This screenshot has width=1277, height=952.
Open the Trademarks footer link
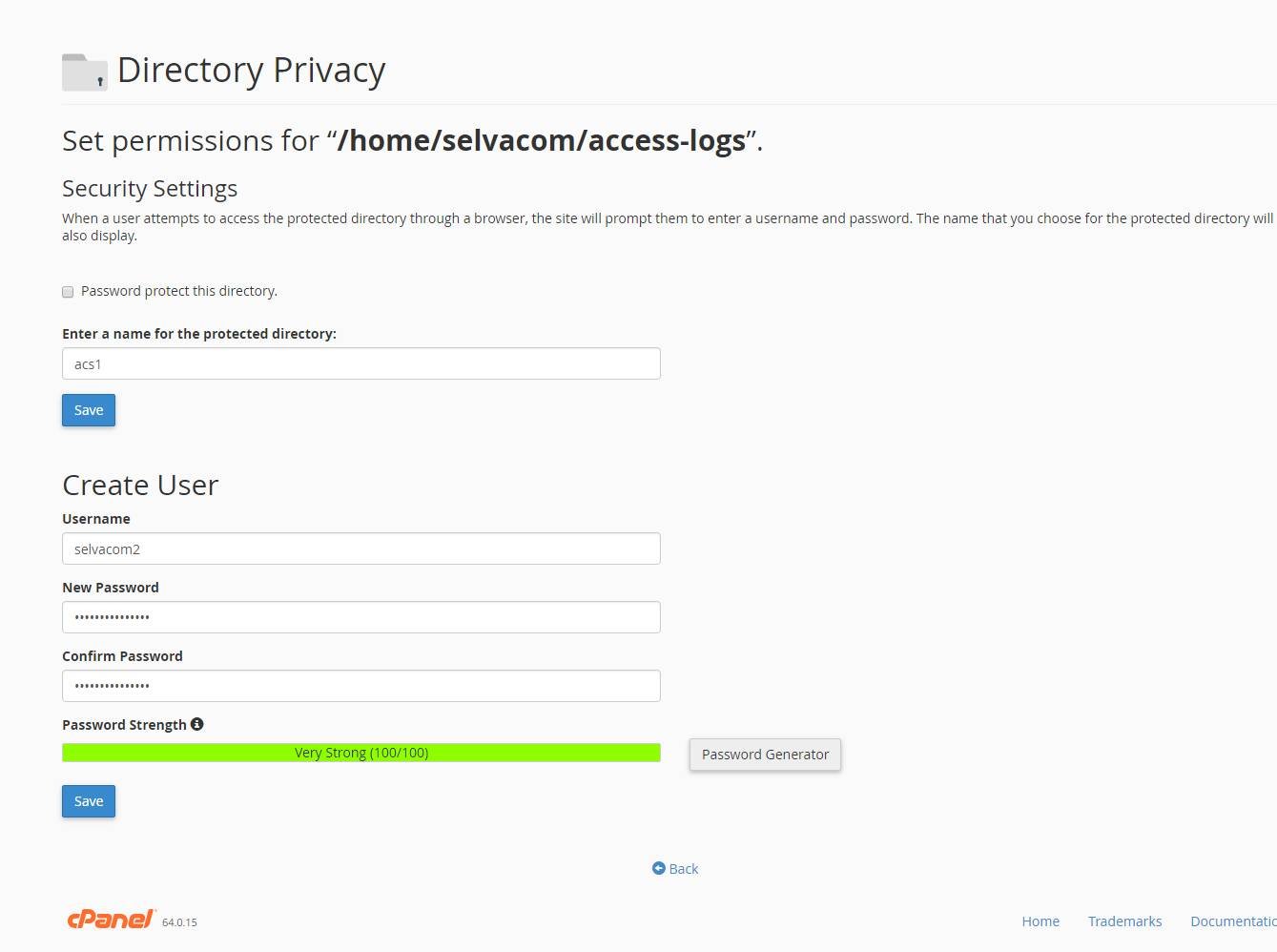coord(1124,921)
